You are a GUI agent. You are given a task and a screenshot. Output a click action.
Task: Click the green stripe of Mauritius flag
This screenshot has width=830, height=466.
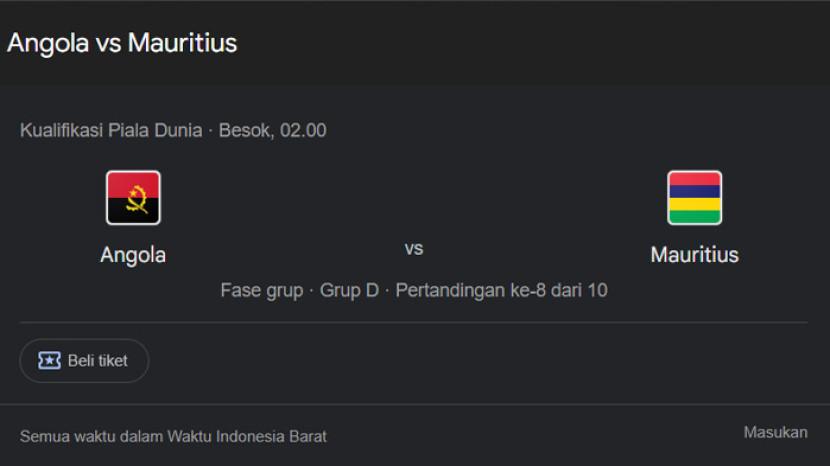click(x=694, y=215)
